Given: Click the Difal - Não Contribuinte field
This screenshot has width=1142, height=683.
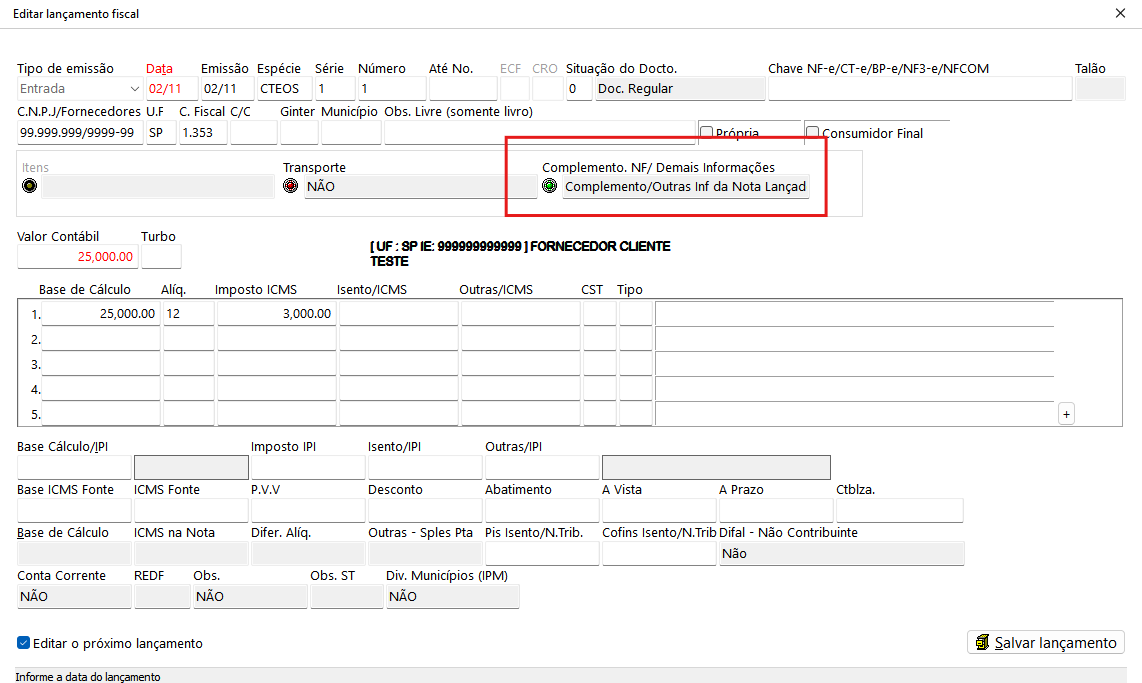Looking at the screenshot, I should tap(841, 553).
